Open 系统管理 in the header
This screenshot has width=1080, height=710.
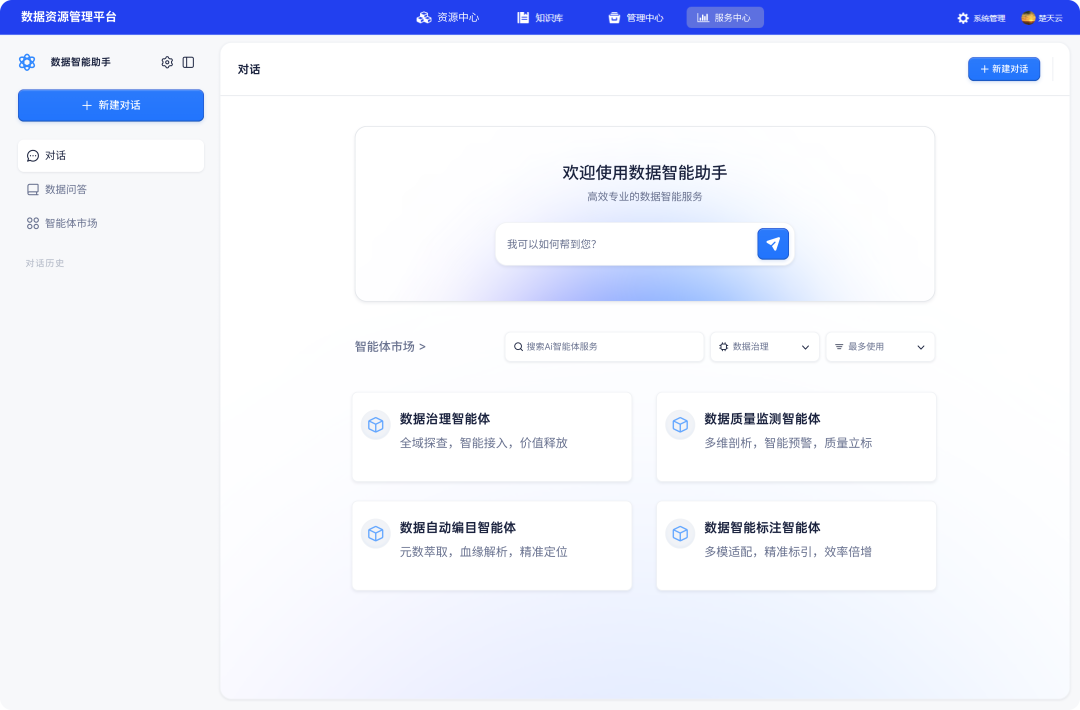tap(982, 18)
